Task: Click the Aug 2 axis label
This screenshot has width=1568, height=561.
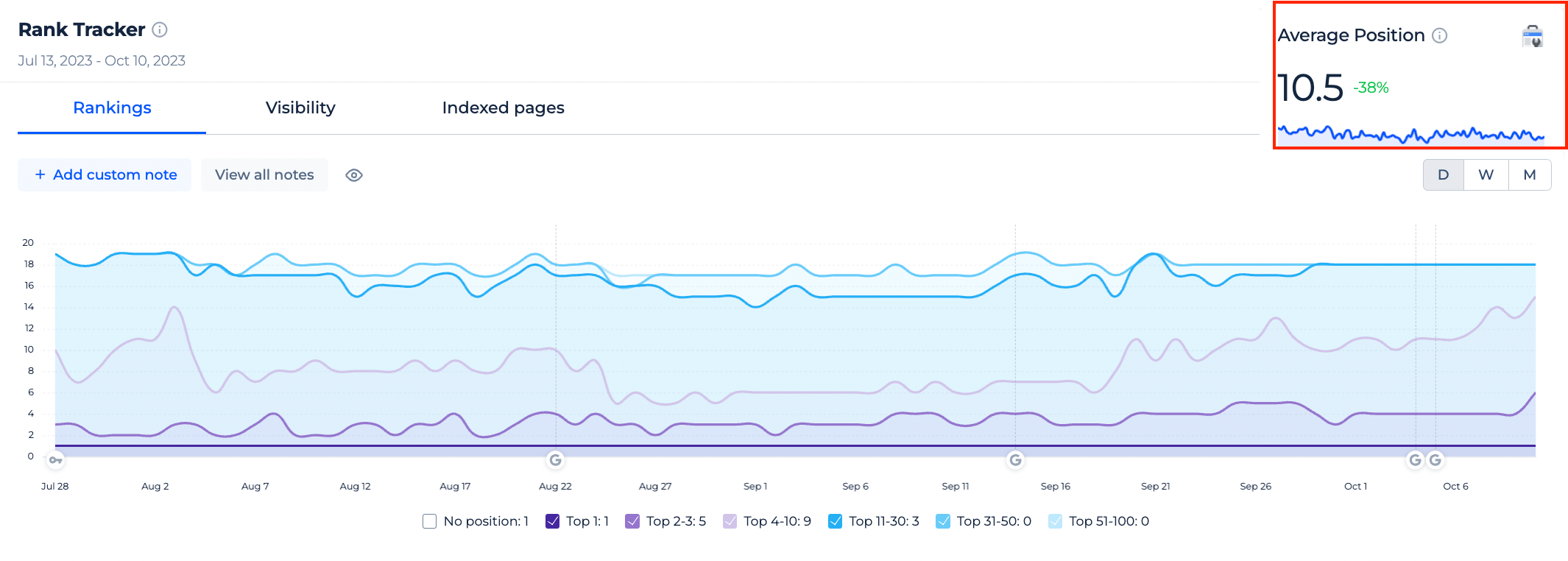Action: pos(155,487)
